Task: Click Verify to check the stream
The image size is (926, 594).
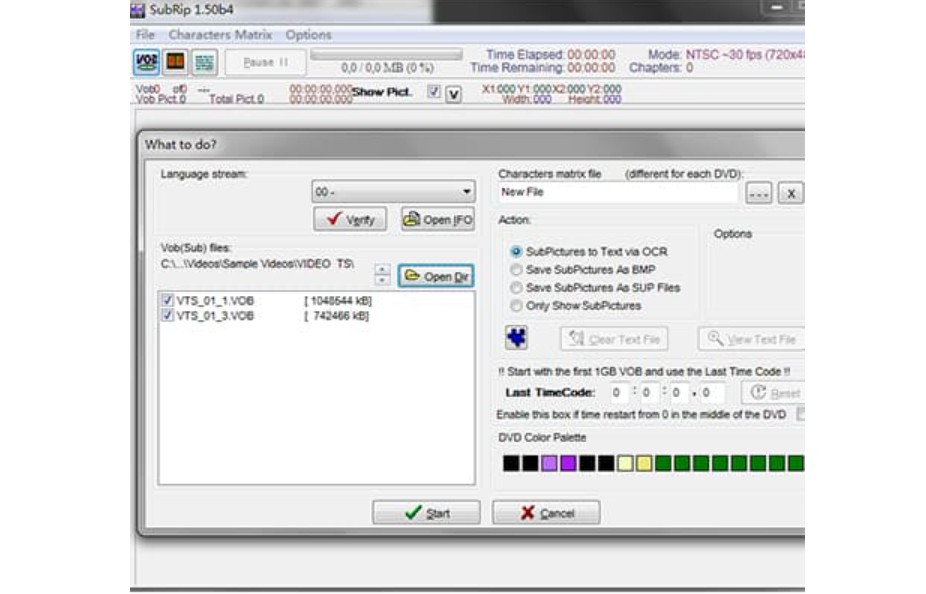Action: click(x=349, y=219)
